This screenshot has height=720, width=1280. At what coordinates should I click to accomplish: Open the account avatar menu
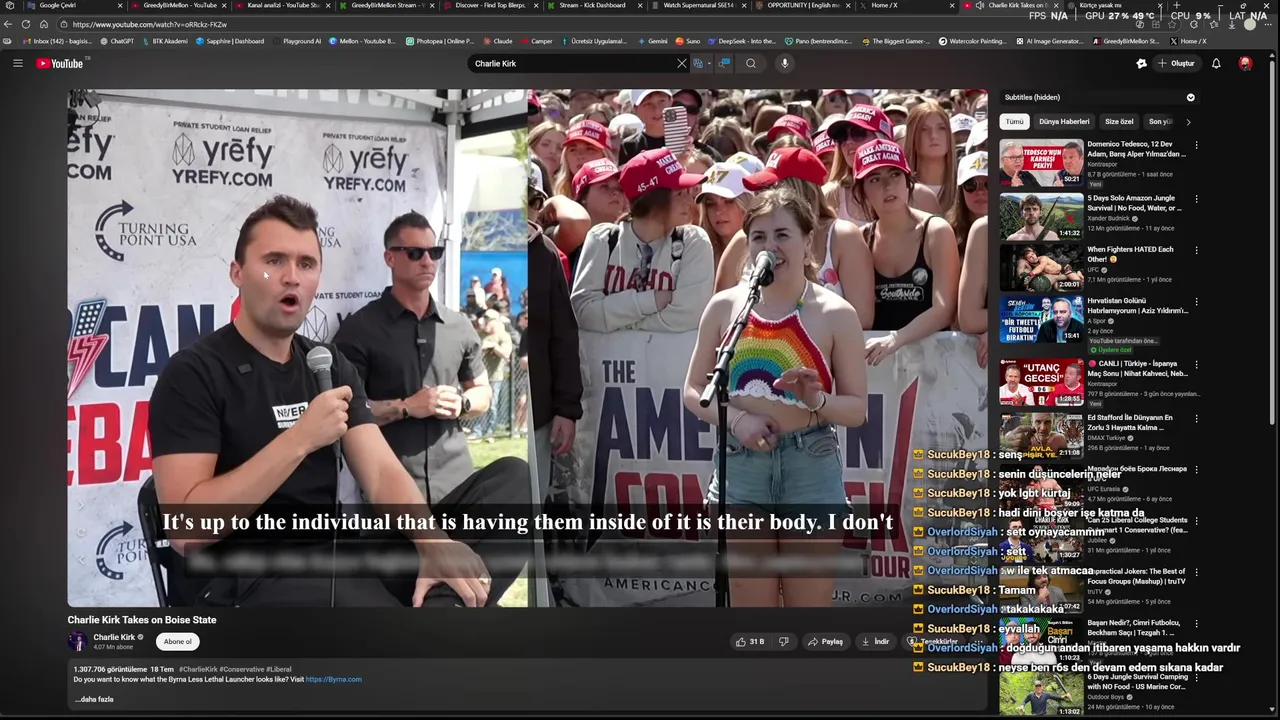click(1245, 63)
